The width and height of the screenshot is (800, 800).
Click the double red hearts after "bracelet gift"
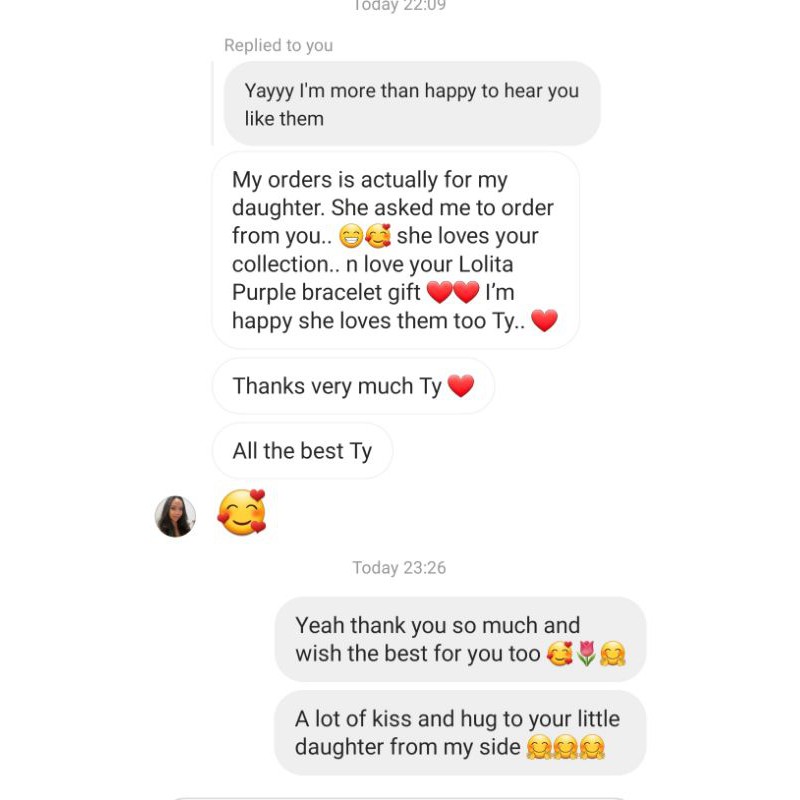click(453, 293)
